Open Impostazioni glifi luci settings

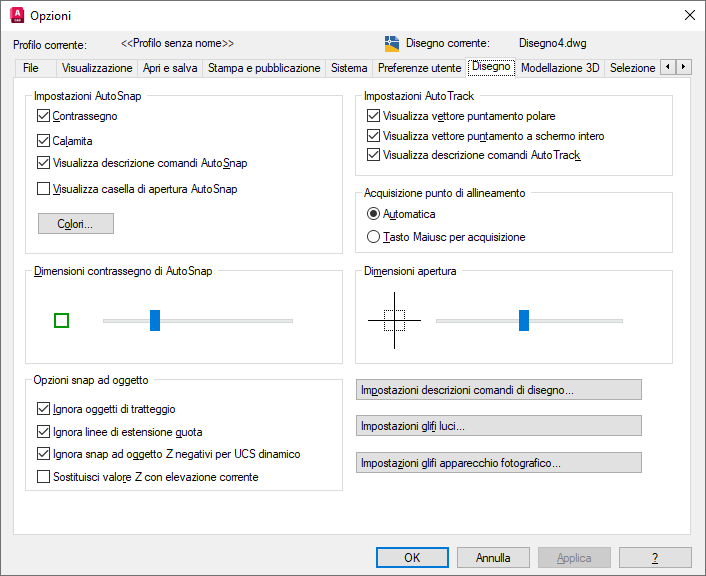[498, 426]
